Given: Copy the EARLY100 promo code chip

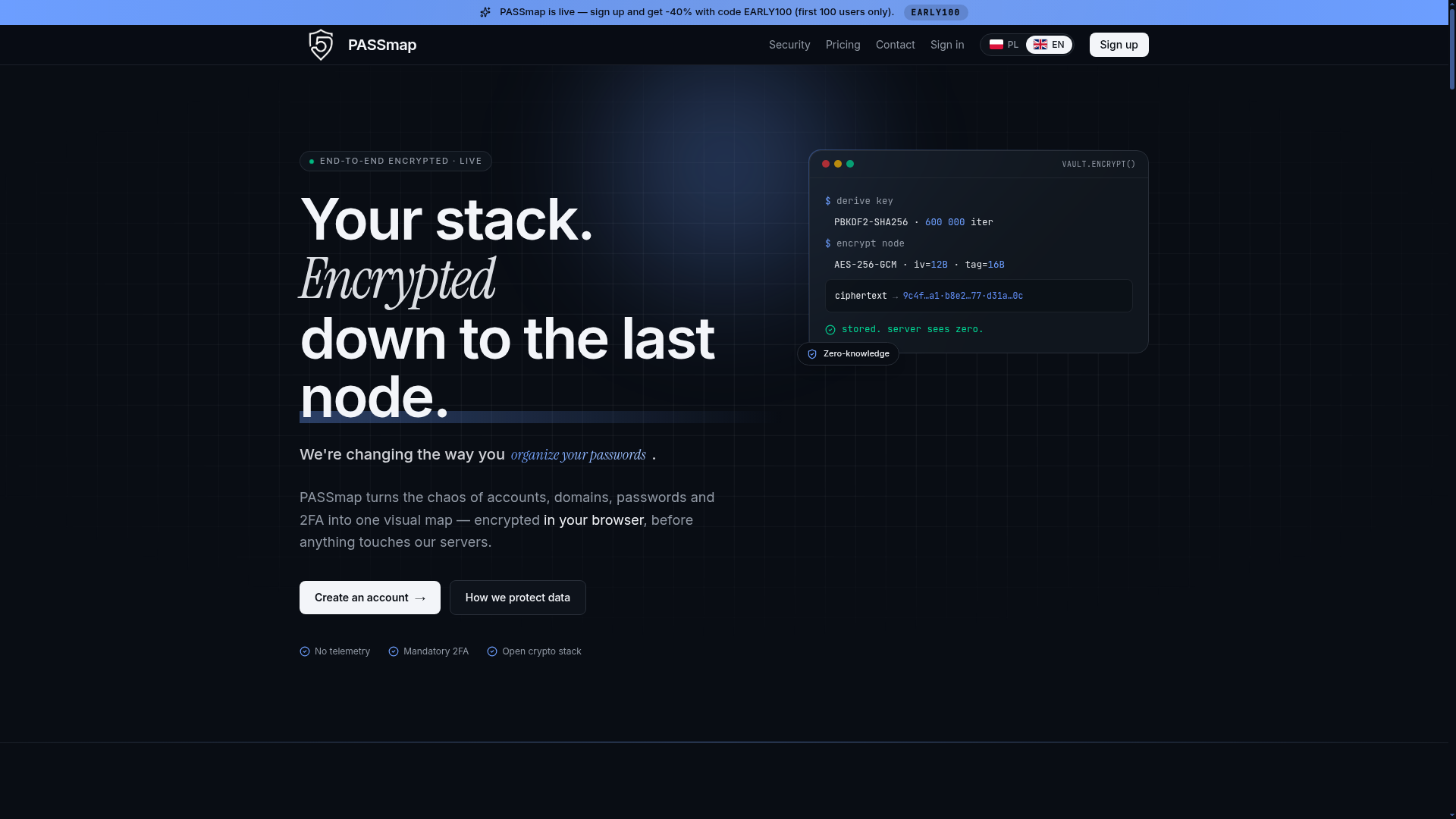Looking at the screenshot, I should [x=936, y=12].
